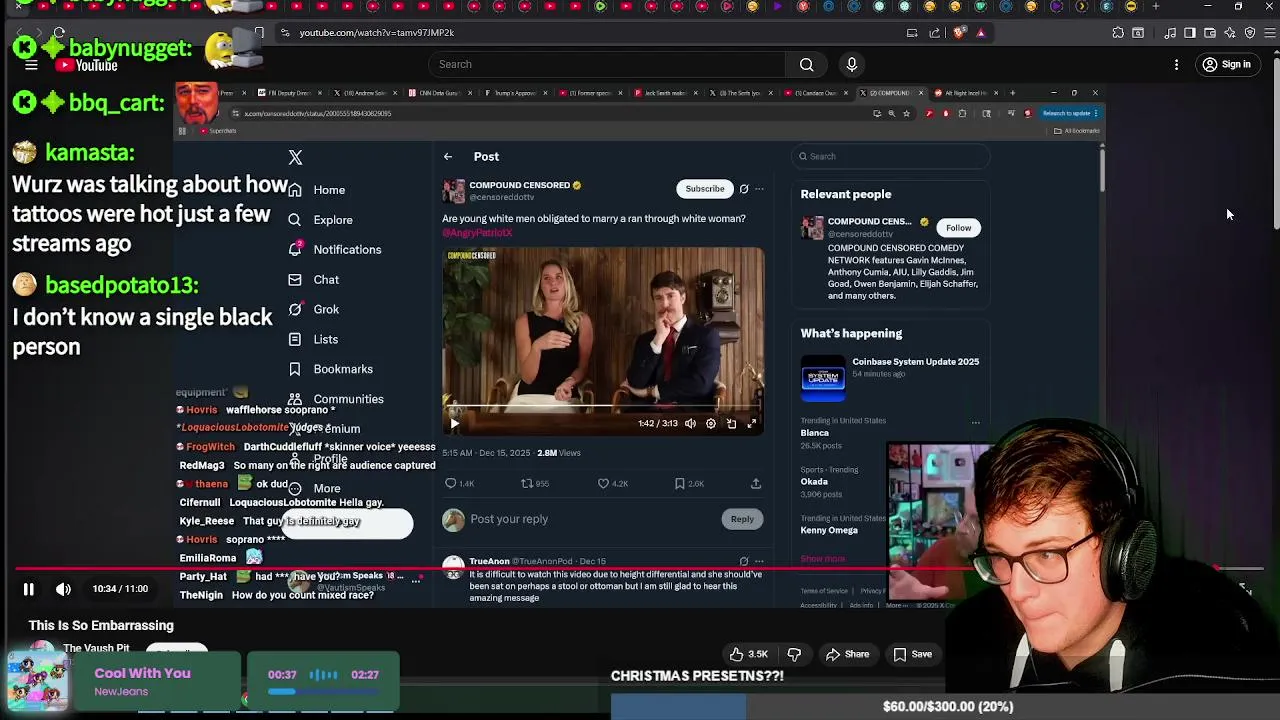The width and height of the screenshot is (1280, 720).
Task: Follow COMPOUND CENSORED in Relevant people
Action: click(958, 228)
